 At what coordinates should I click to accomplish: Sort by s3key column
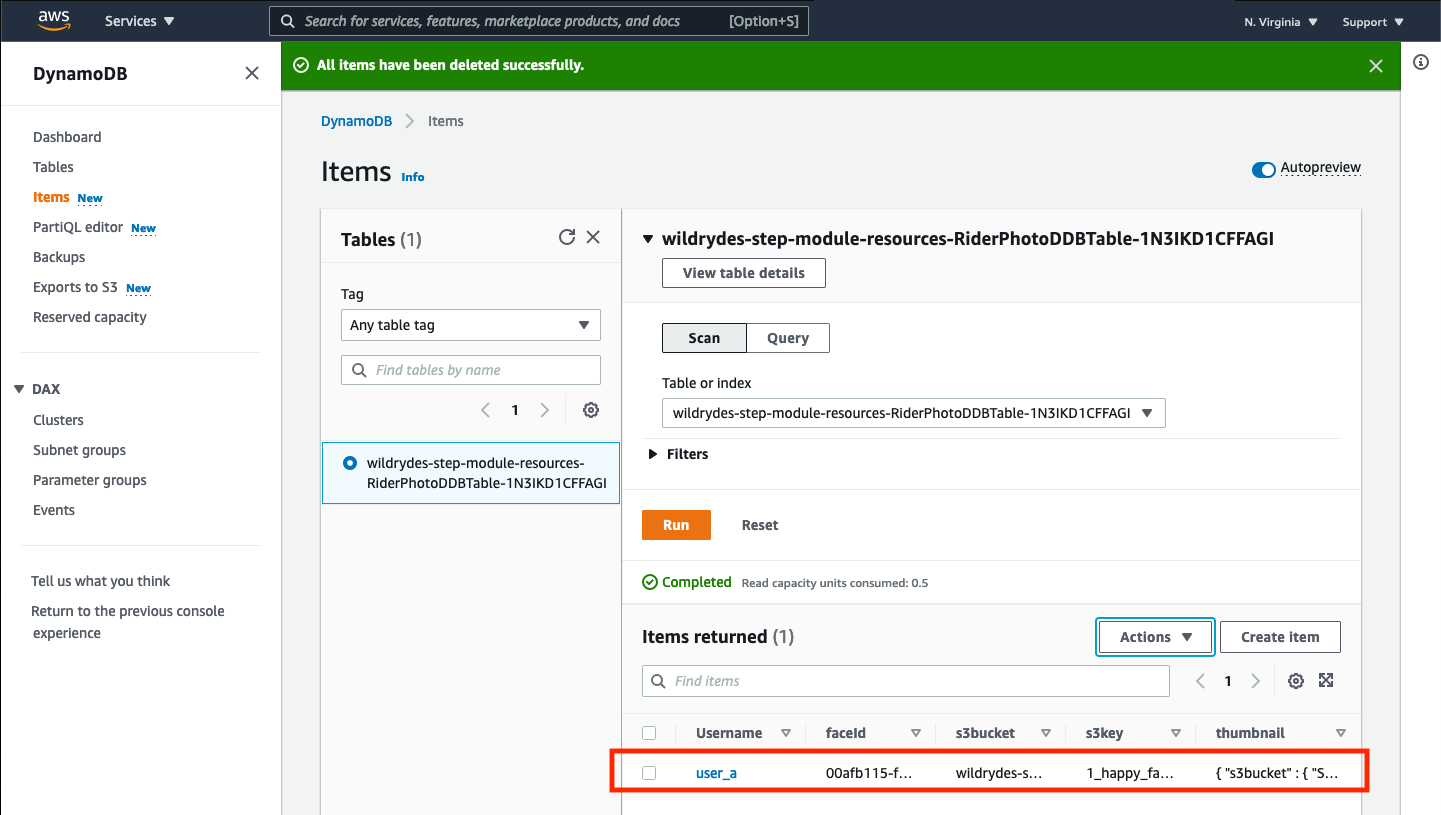tap(1176, 733)
